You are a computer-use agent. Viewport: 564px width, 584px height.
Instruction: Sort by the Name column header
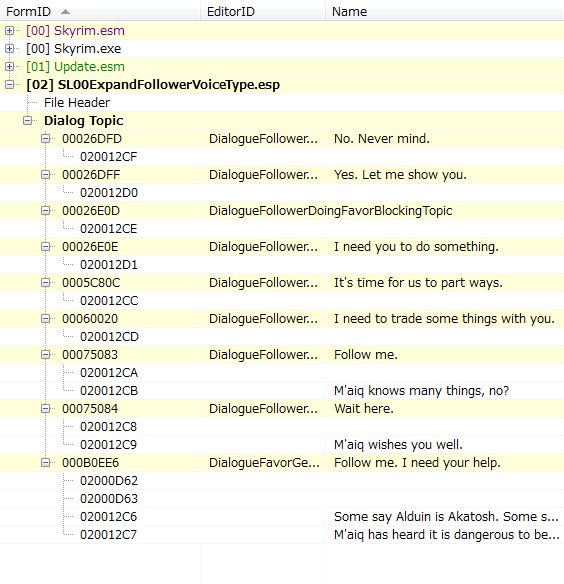pyautogui.click(x=445, y=12)
